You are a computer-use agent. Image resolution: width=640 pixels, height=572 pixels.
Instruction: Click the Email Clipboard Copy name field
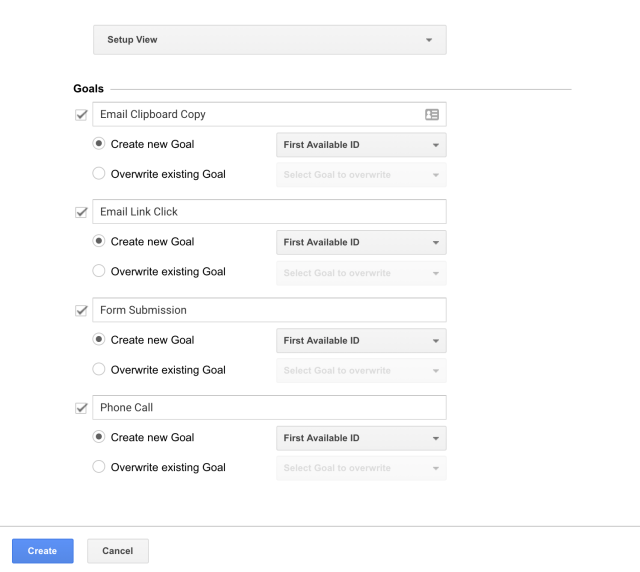[269, 114]
